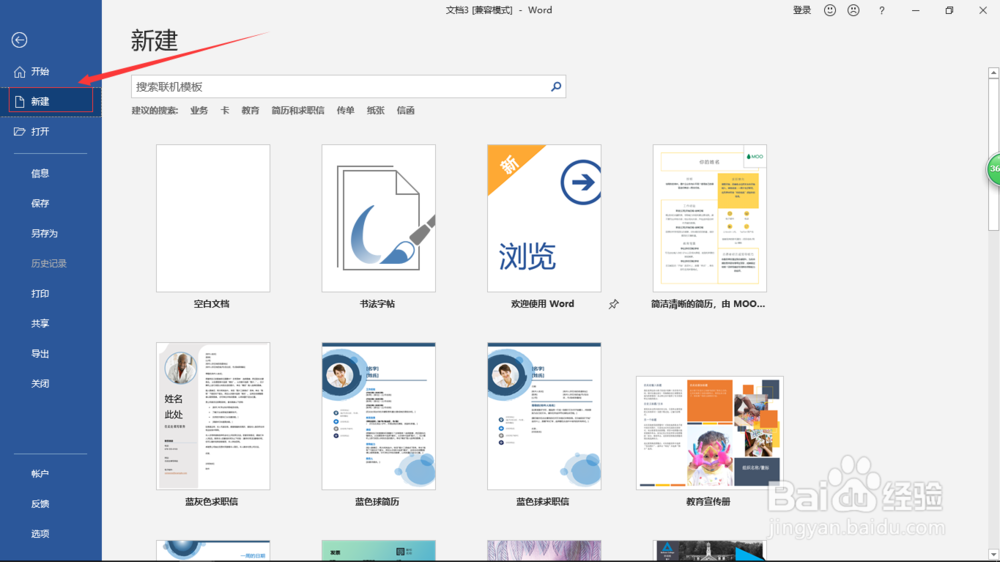Click the scrollbar down arrow
This screenshot has width=1000, height=562.
(994, 554)
